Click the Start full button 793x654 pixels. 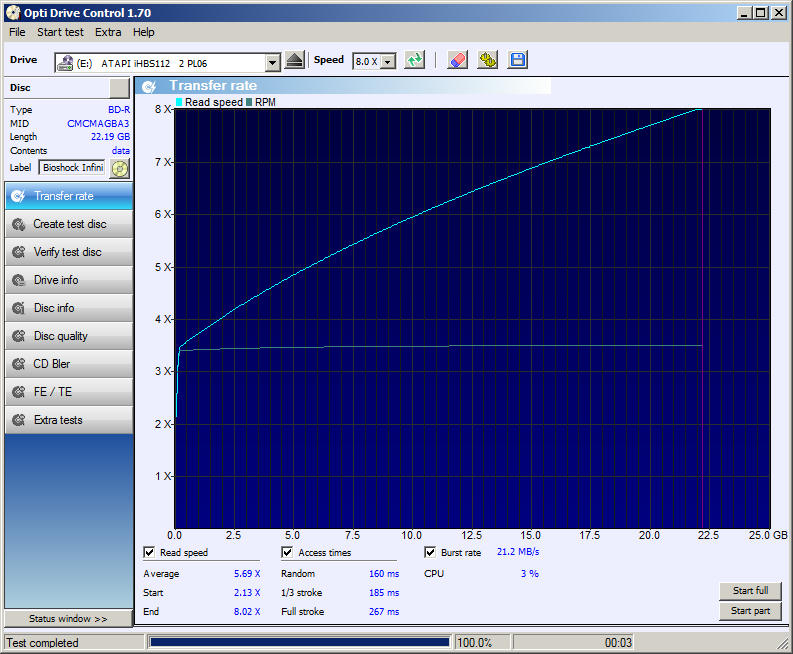750,590
